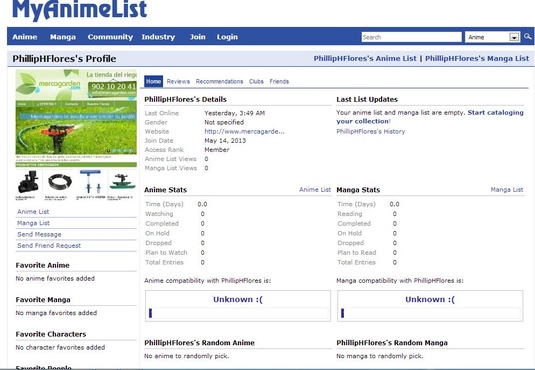Click the 'Member' access rank value
Screen dimensions: 535x370
(217, 150)
